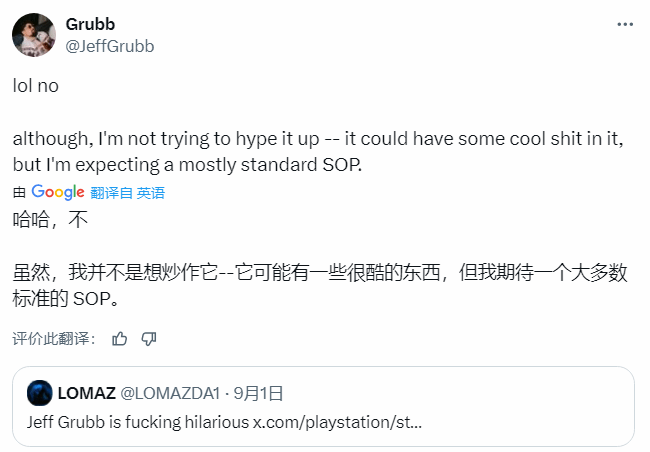The width and height of the screenshot is (650, 452).
Task: Click the "lol no" tweet text
Action: point(36,86)
